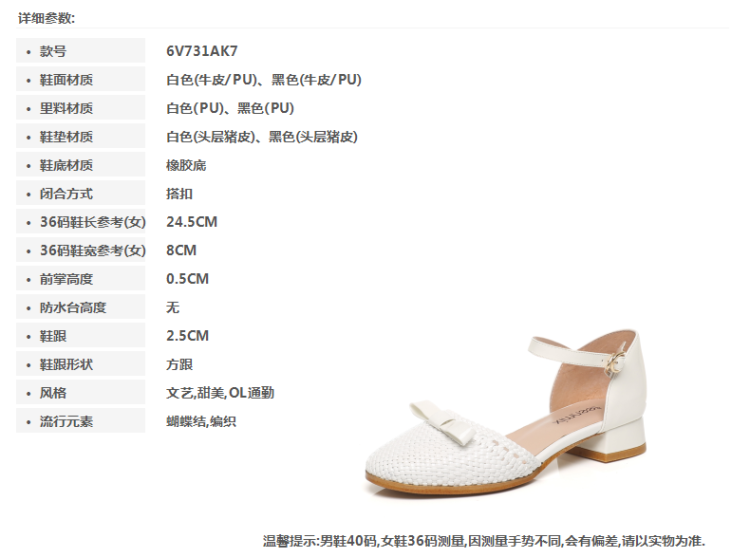The image size is (750, 557).
Task: Select the model number 6V731AK7 text
Action: [x=202, y=51]
